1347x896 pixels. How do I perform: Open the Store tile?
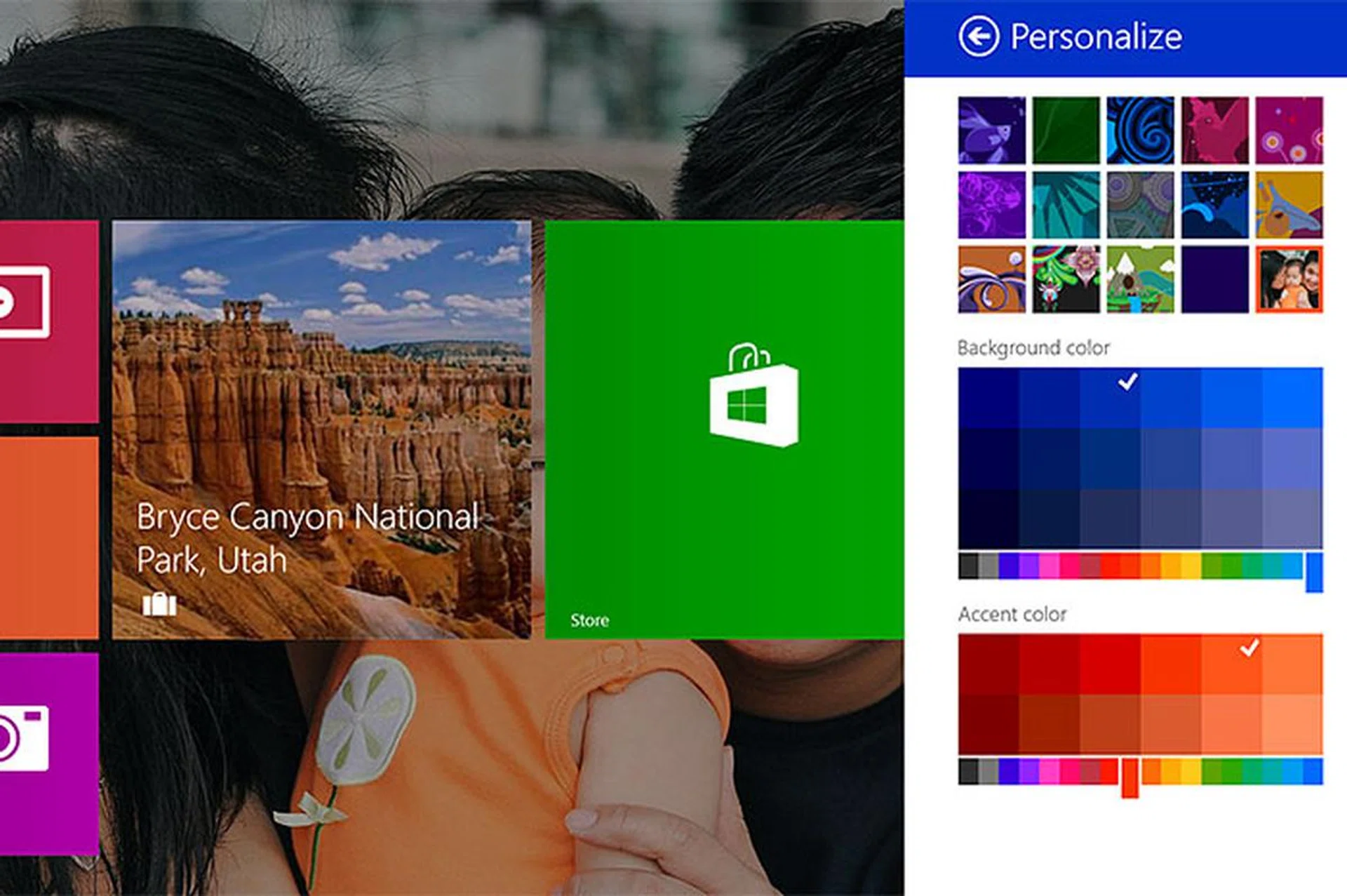click(723, 429)
